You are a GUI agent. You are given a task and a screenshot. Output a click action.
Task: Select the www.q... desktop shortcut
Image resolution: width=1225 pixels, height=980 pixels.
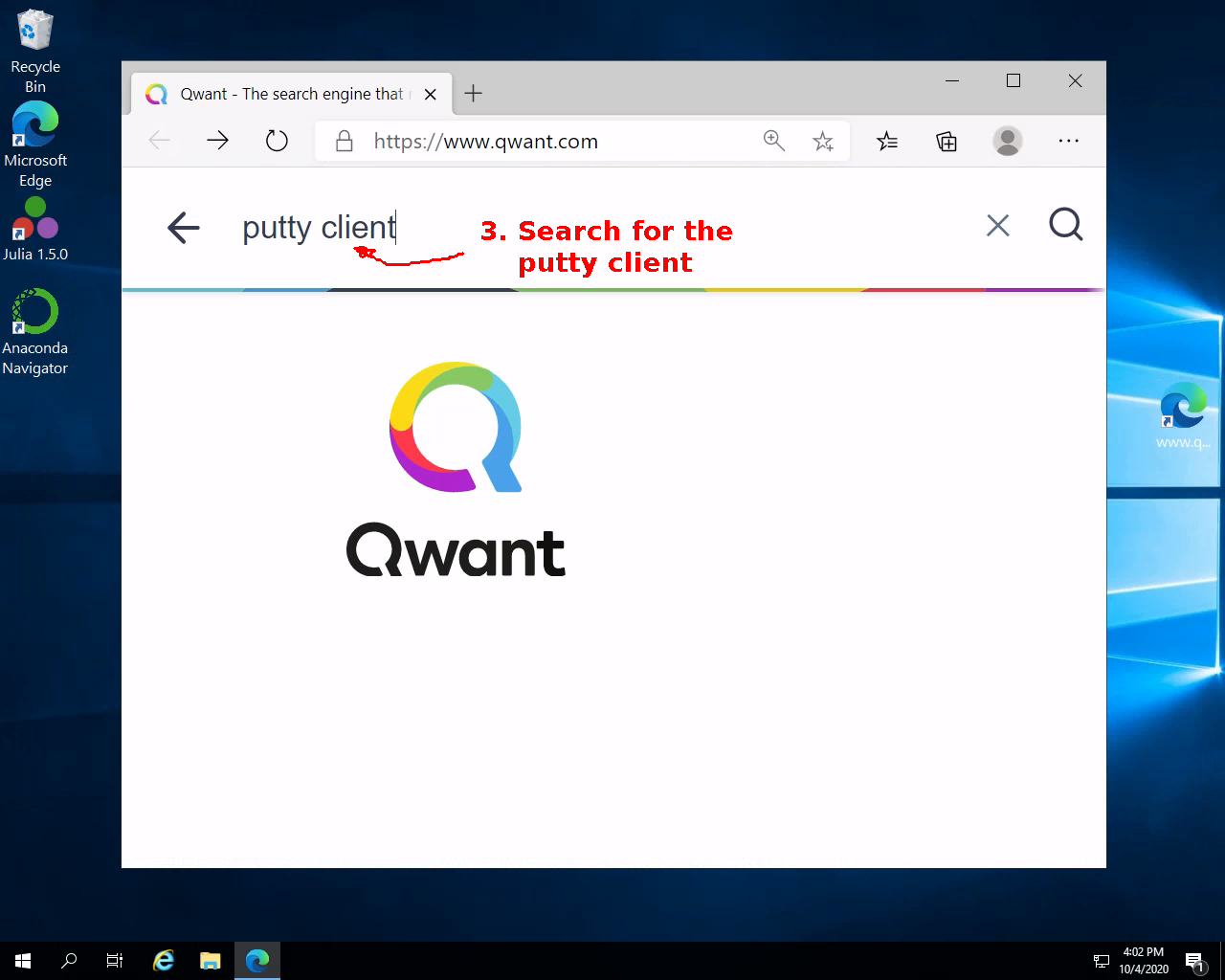pyautogui.click(x=1183, y=415)
